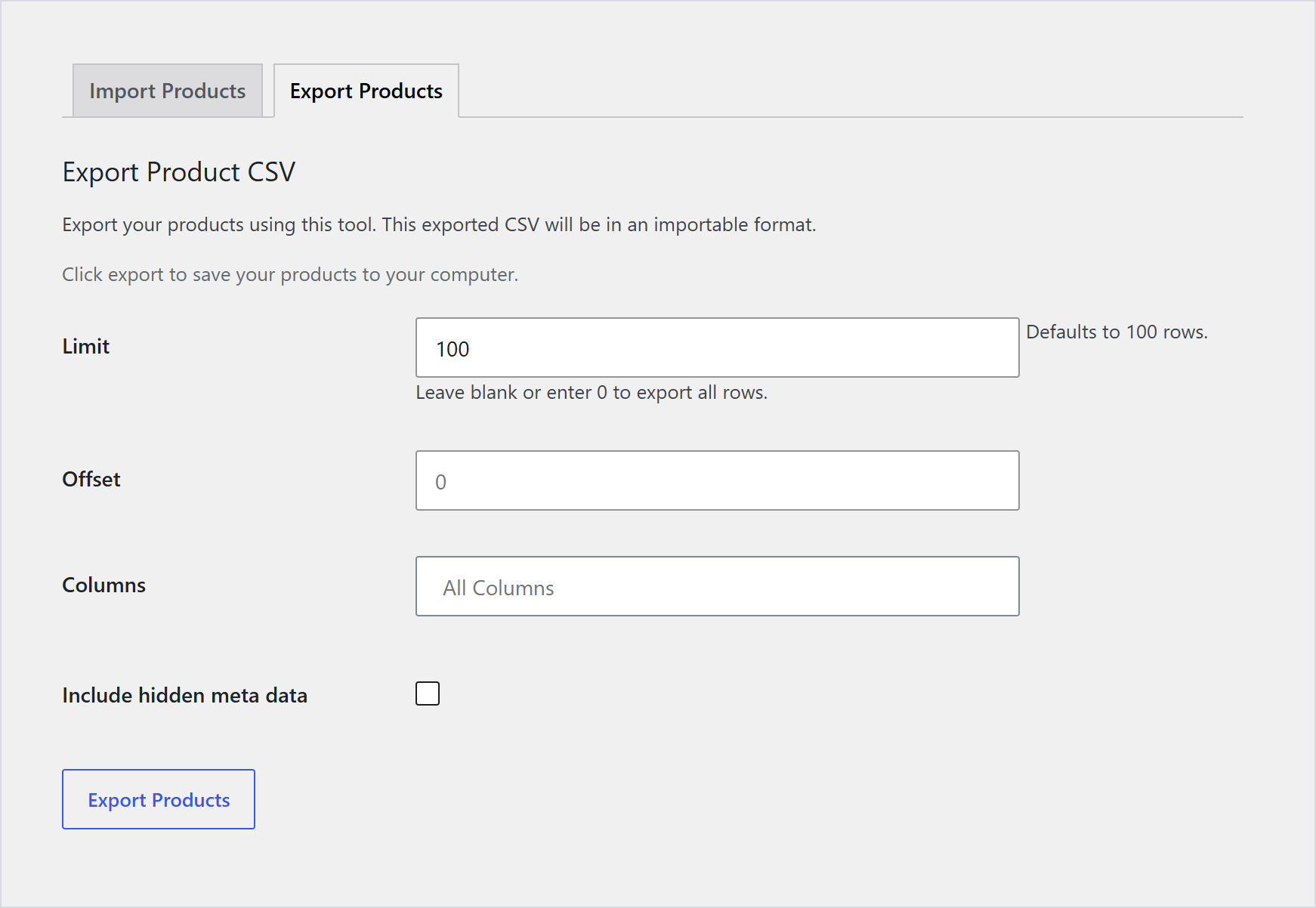This screenshot has height=908, width=1316.
Task: Click the 'Click export to save' instruction text
Action: coord(290,274)
